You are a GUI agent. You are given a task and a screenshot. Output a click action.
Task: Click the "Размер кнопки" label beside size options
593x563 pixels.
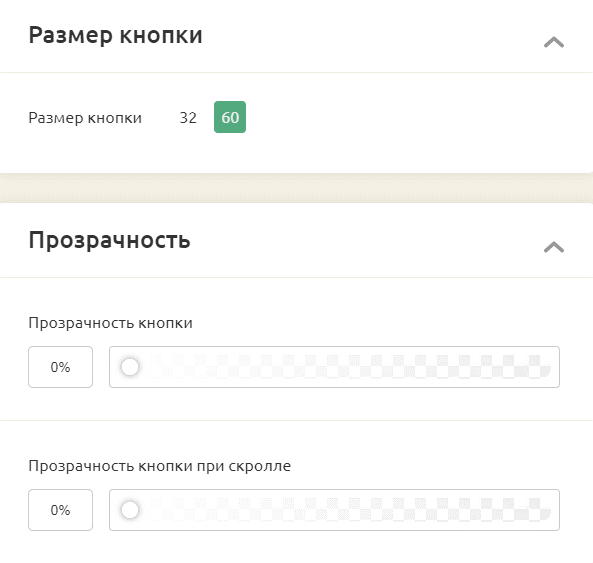(x=85, y=118)
